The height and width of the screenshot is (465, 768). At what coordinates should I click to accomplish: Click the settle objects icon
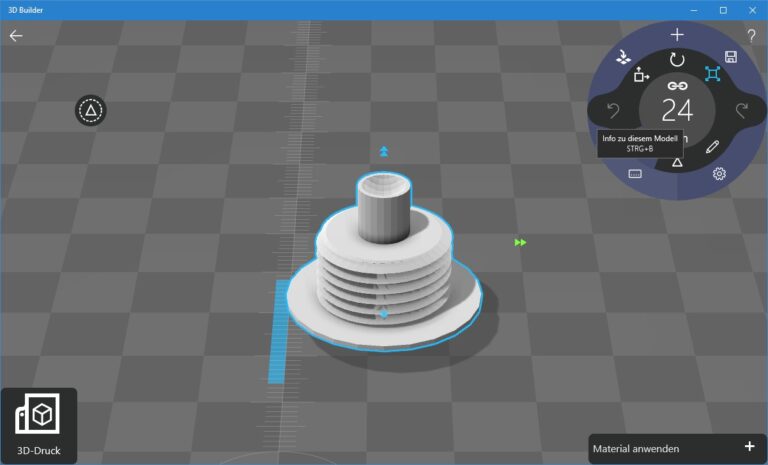(x=626, y=57)
